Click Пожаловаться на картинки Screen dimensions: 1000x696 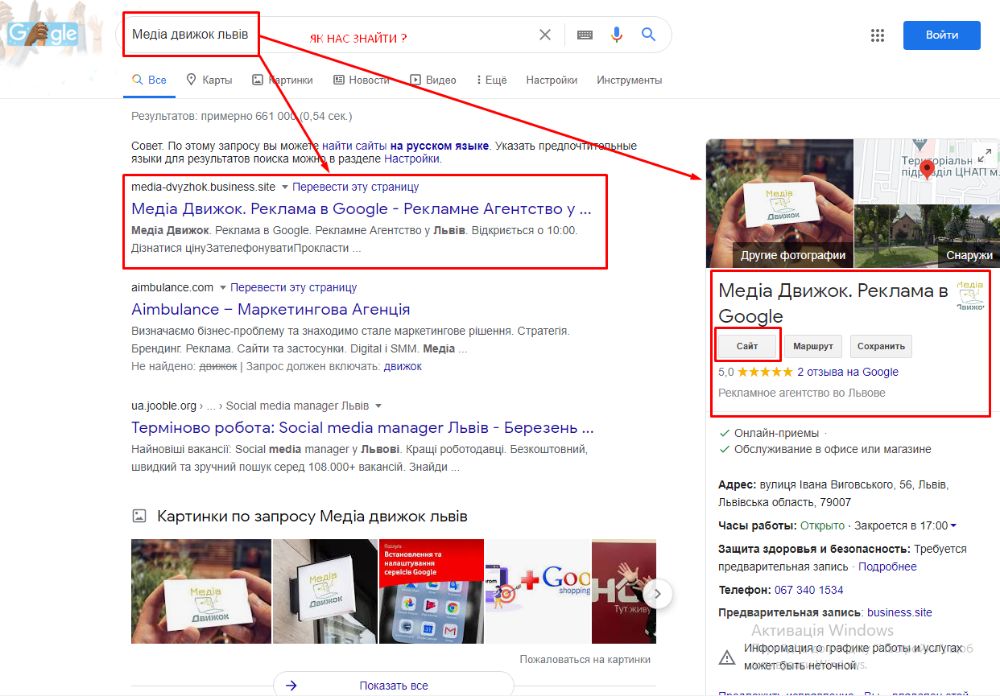coord(585,660)
